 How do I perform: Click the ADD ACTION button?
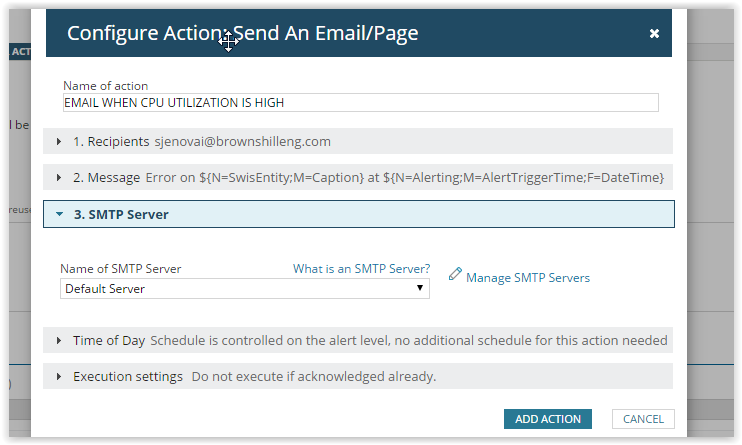(x=548, y=419)
